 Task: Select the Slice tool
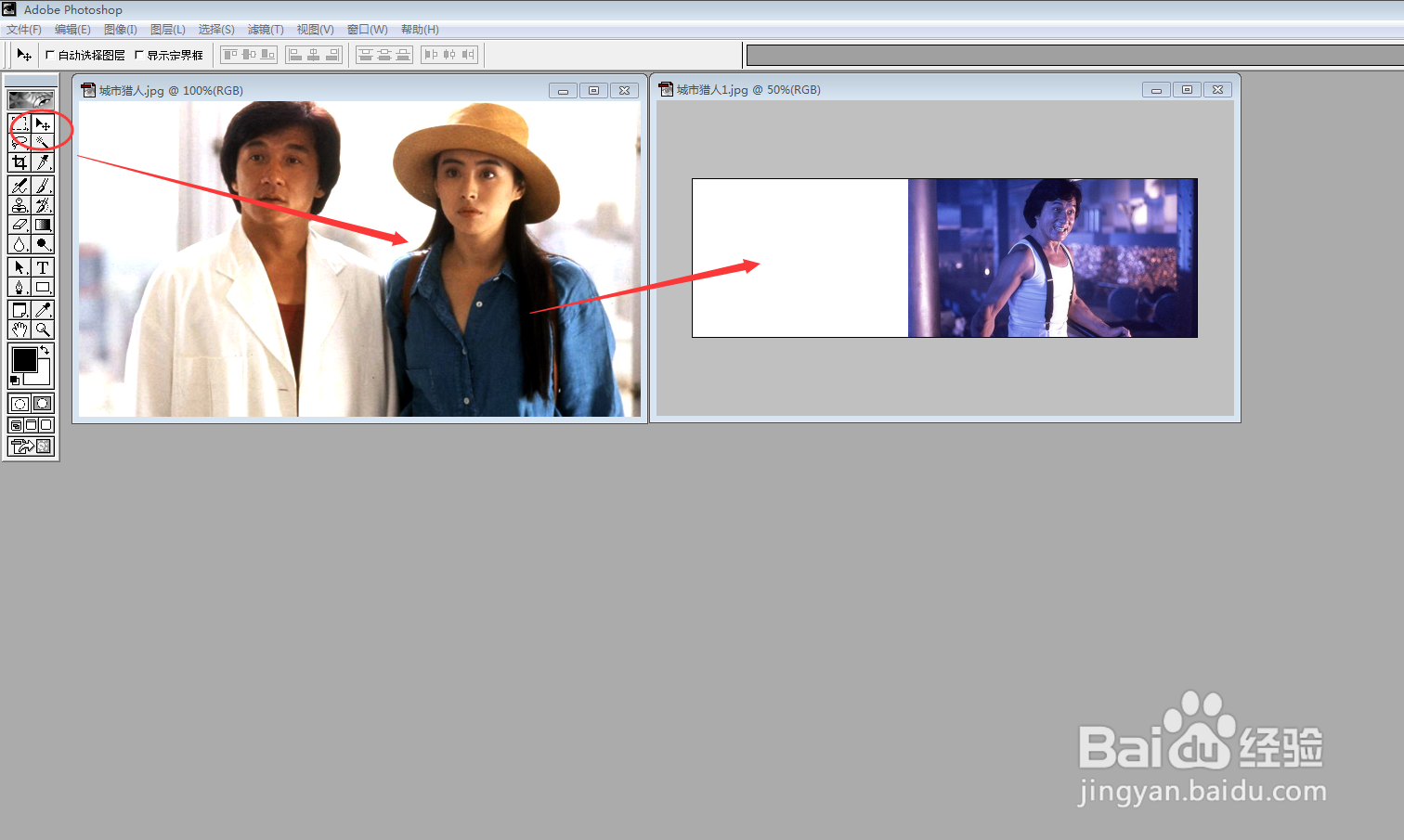(43, 162)
